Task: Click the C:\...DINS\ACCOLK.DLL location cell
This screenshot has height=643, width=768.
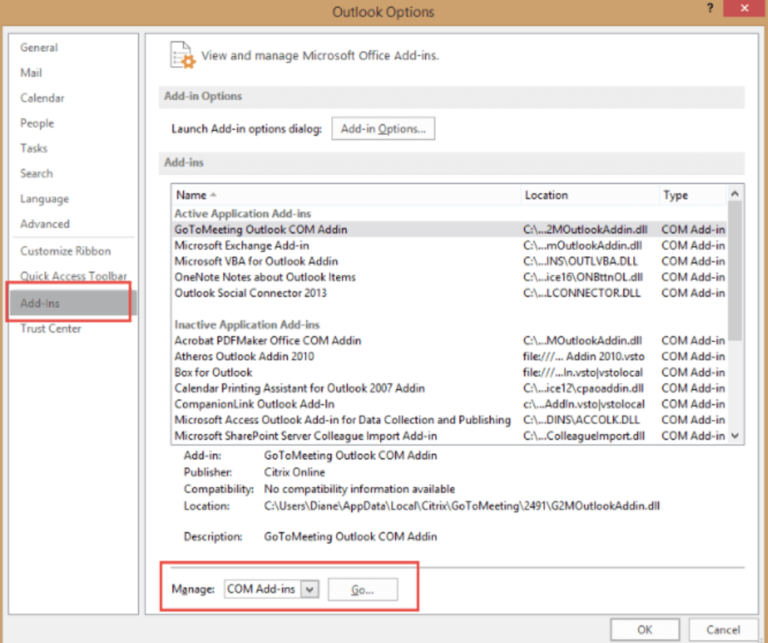Action: [x=581, y=420]
